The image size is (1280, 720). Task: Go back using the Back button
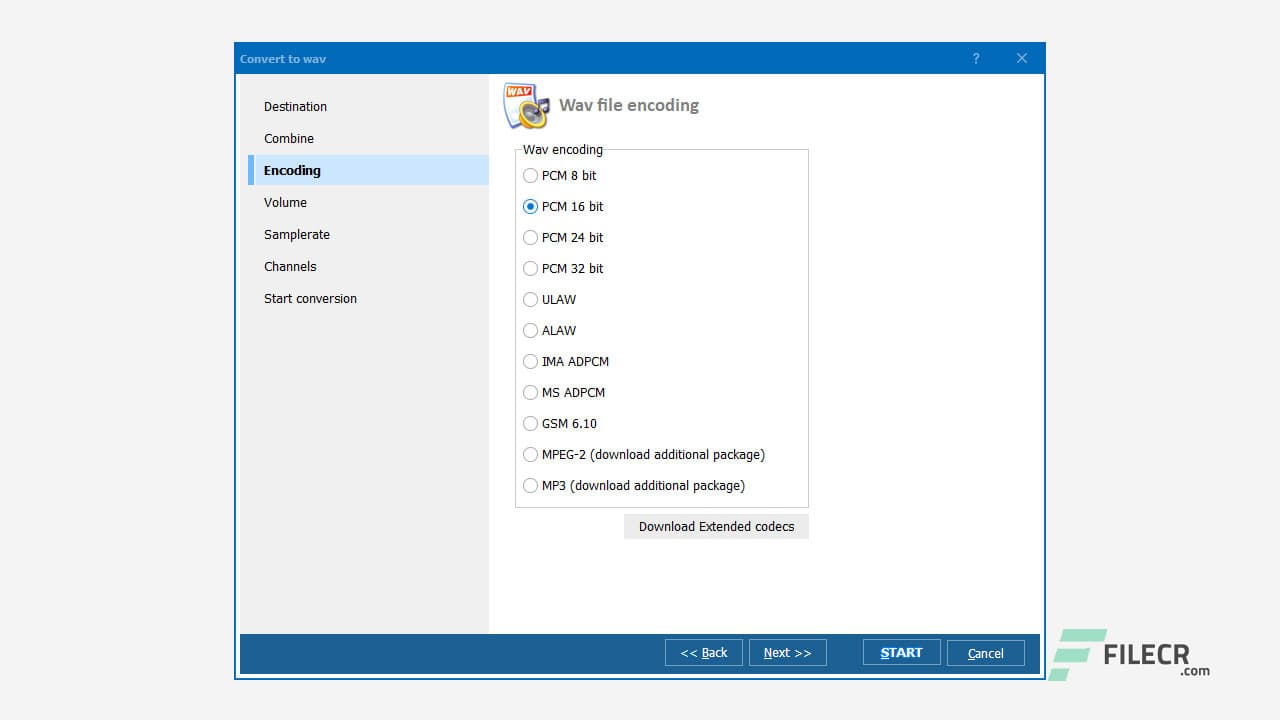704,652
